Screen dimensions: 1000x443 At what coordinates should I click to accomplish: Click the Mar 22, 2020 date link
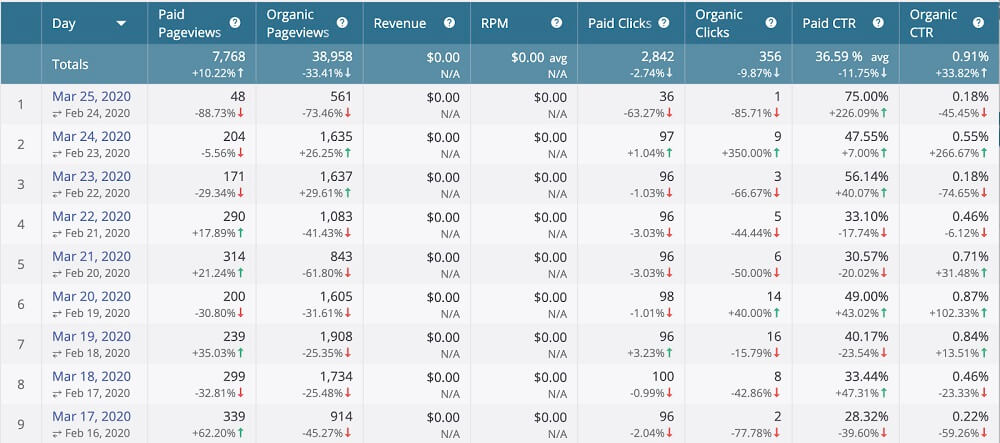click(91, 216)
